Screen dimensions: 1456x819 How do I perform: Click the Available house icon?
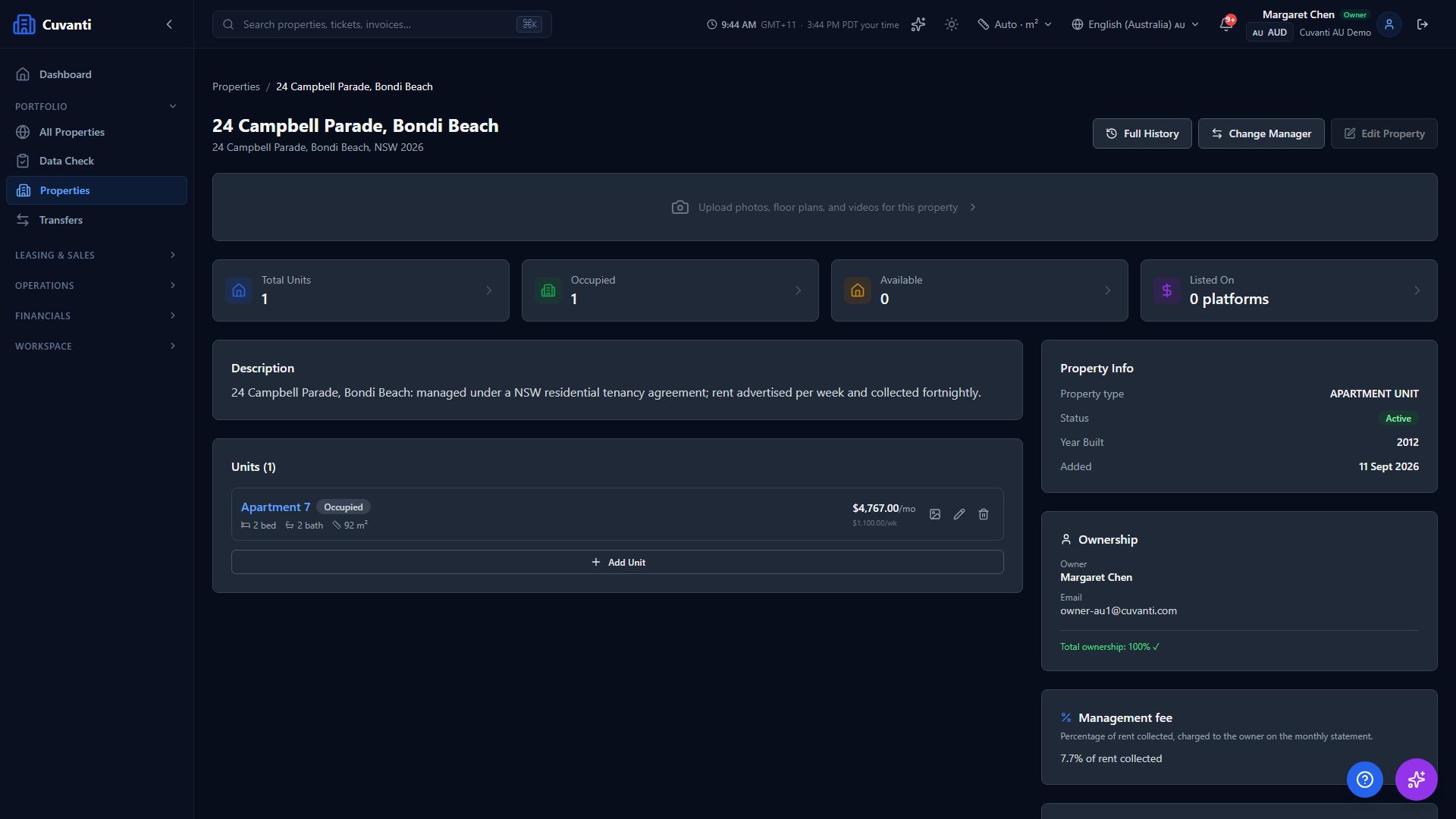click(858, 290)
